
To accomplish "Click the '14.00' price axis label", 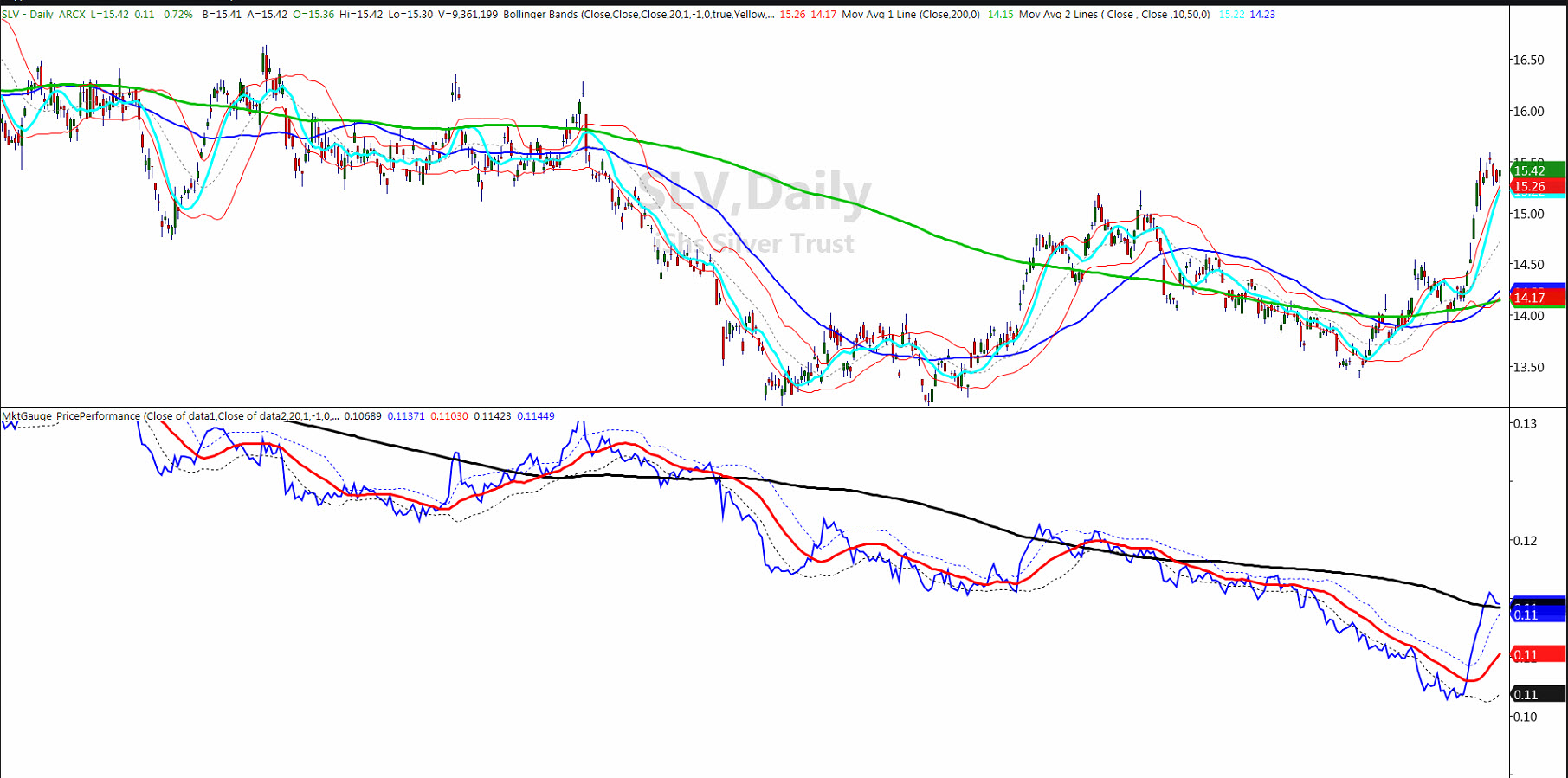I will click(x=1528, y=316).
